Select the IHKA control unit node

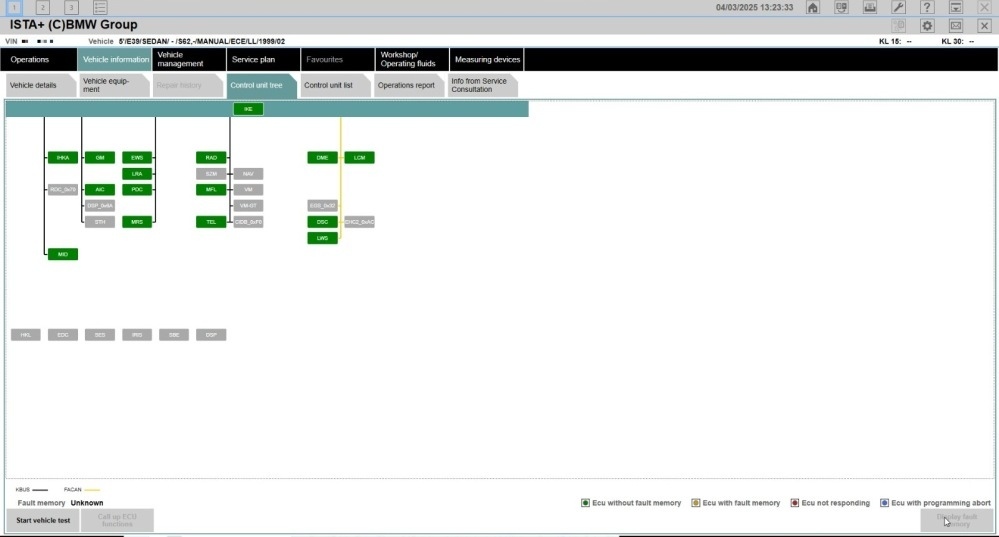tap(62, 158)
